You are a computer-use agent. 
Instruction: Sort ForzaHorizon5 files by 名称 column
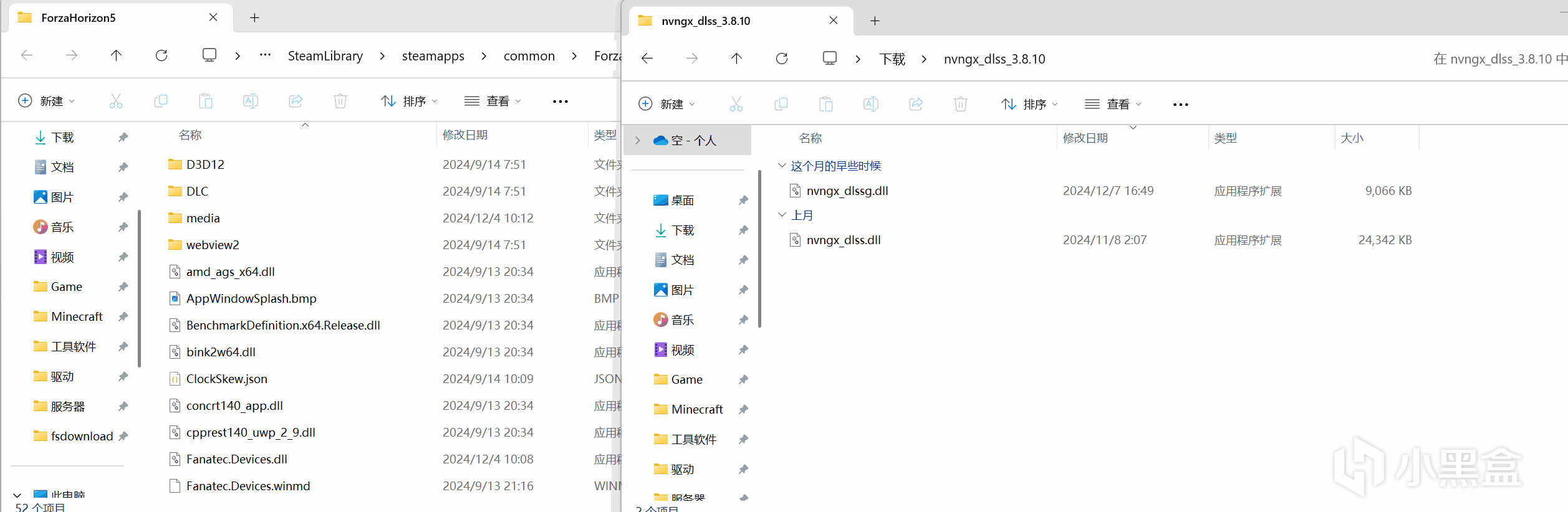point(190,135)
